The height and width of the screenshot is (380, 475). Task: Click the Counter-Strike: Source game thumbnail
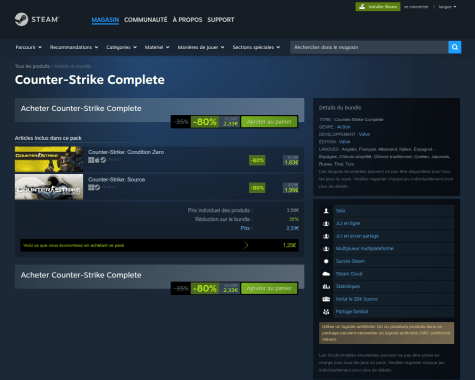pyautogui.click(x=49, y=187)
